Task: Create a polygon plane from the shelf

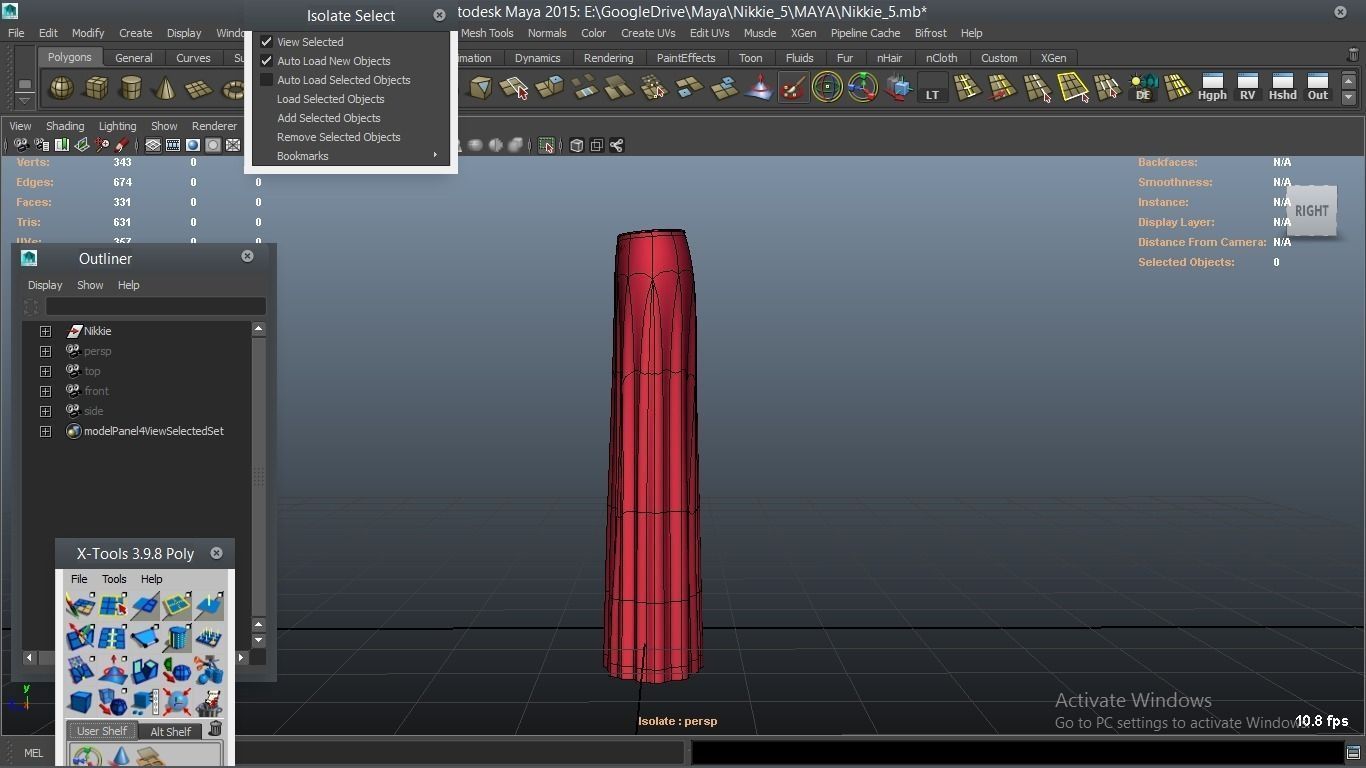Action: (198, 89)
